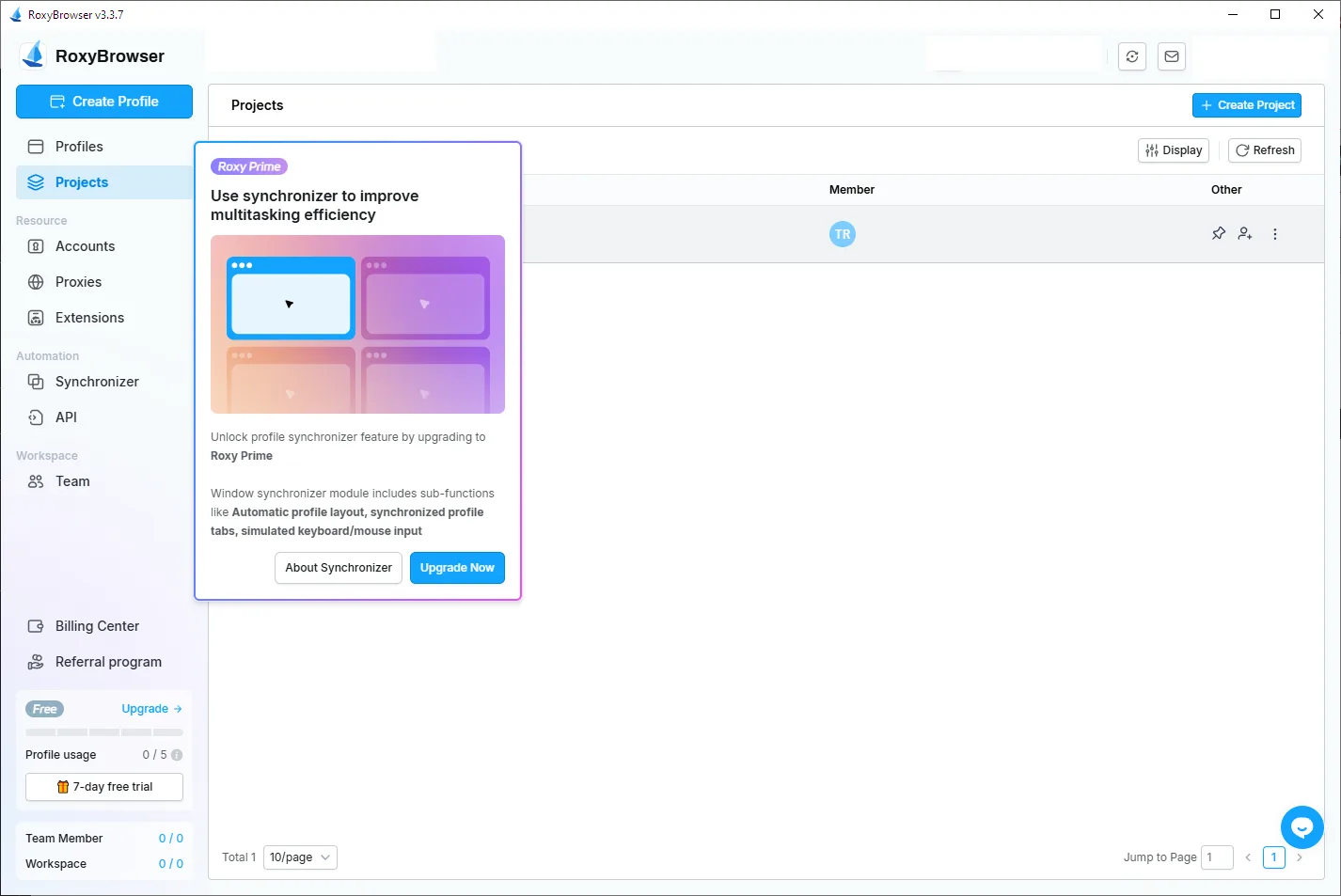Open the API settings page
Image resolution: width=1341 pixels, height=896 pixels.
click(x=104, y=417)
